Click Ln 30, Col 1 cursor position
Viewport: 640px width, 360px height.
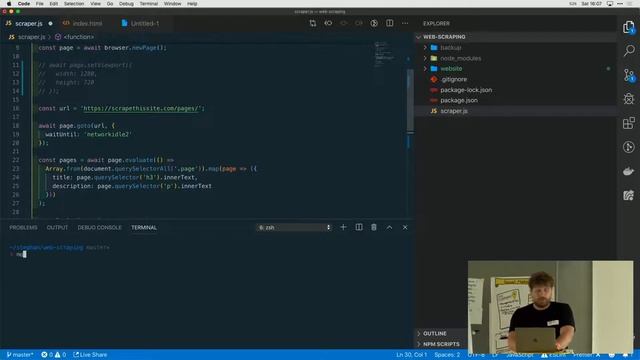[411, 355]
